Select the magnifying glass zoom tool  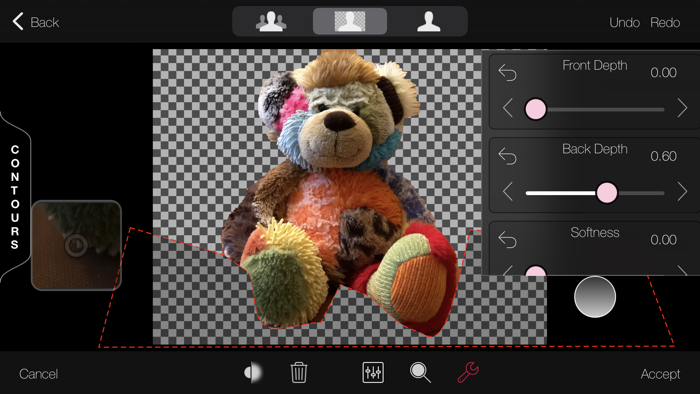pos(420,373)
